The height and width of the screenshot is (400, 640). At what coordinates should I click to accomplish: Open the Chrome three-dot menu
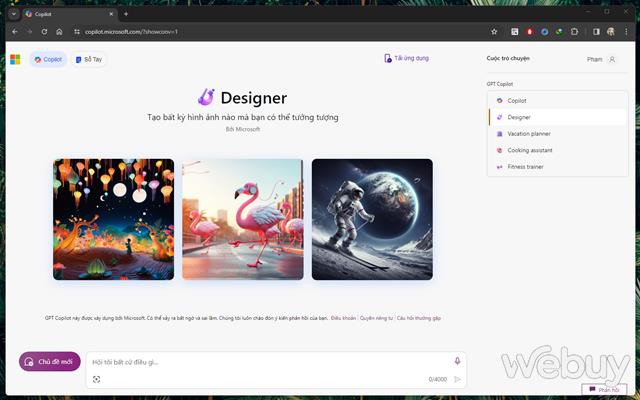point(626,31)
